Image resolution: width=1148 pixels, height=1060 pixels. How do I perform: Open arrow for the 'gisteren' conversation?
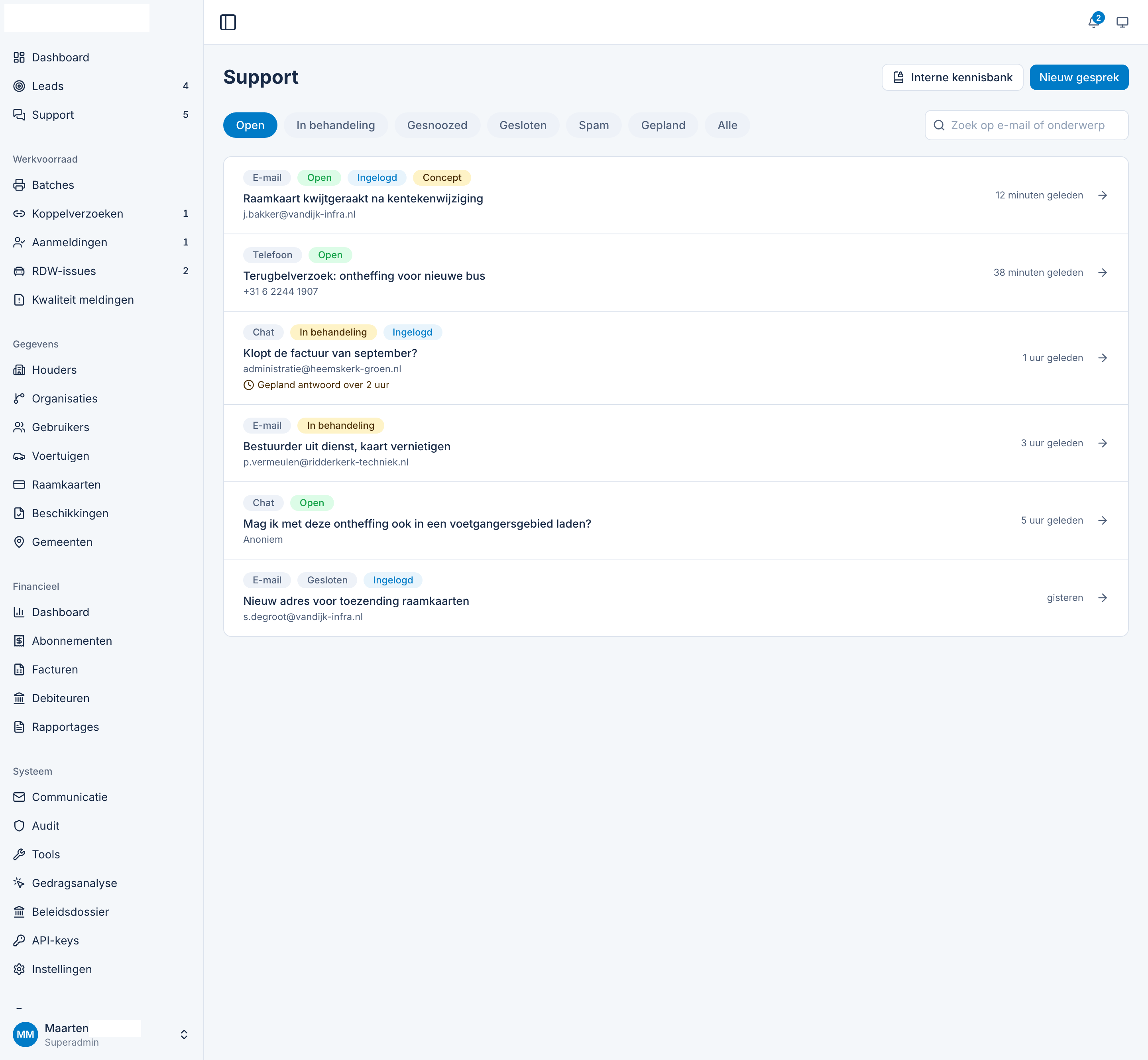1103,598
